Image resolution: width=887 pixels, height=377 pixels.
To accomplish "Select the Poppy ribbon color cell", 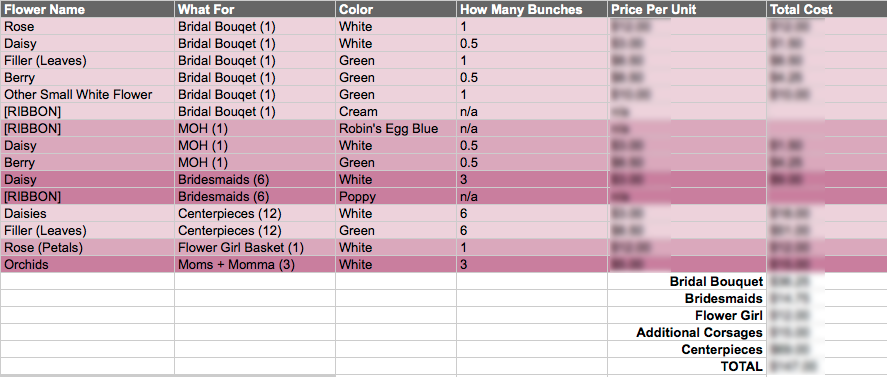I will pos(395,196).
